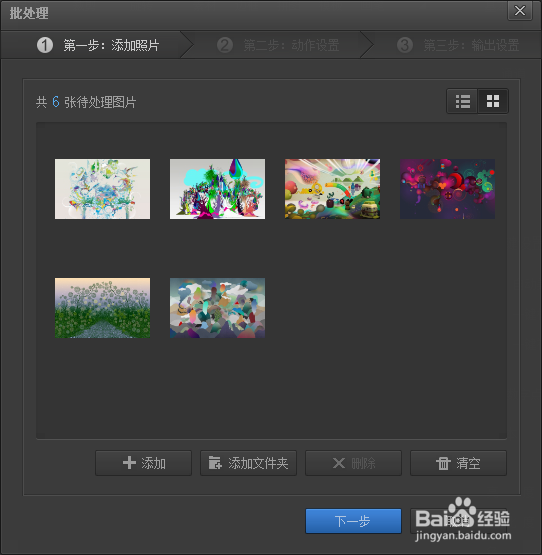Click the 添加文件夹 add folder button
Image resolution: width=542 pixels, height=555 pixels.
click(248, 463)
